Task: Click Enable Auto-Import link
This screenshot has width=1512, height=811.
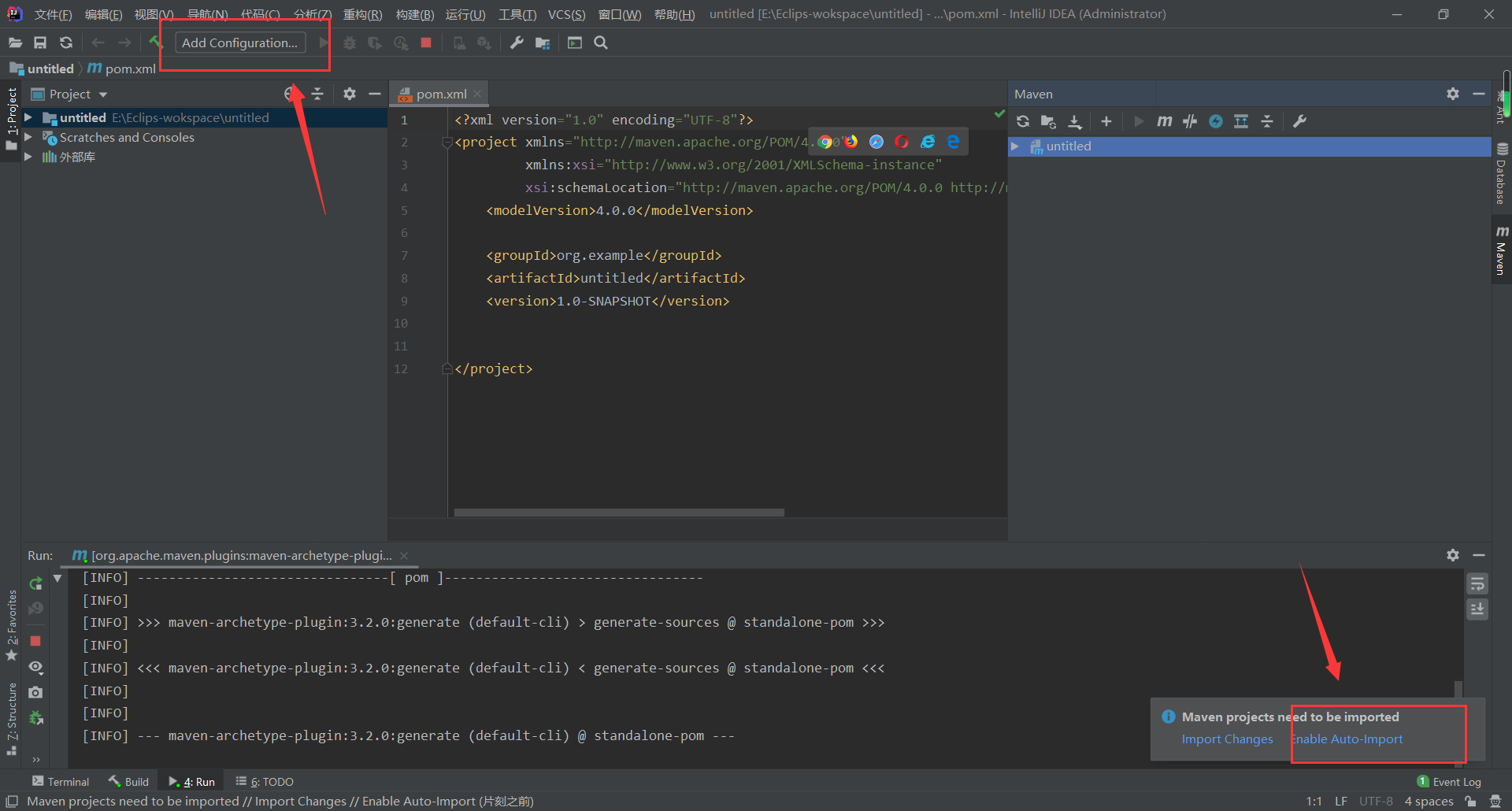Action: tap(1347, 739)
